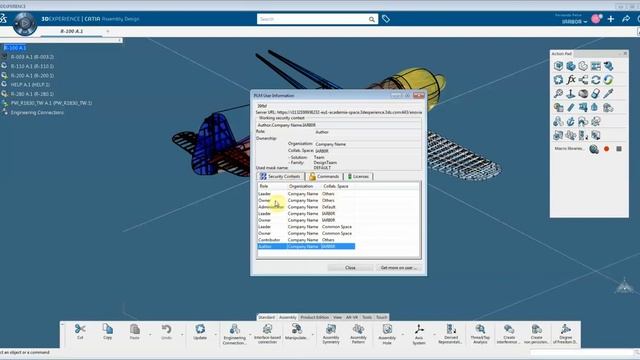Click the gray stop macro square
The width and height of the screenshot is (640, 360).
point(619,149)
